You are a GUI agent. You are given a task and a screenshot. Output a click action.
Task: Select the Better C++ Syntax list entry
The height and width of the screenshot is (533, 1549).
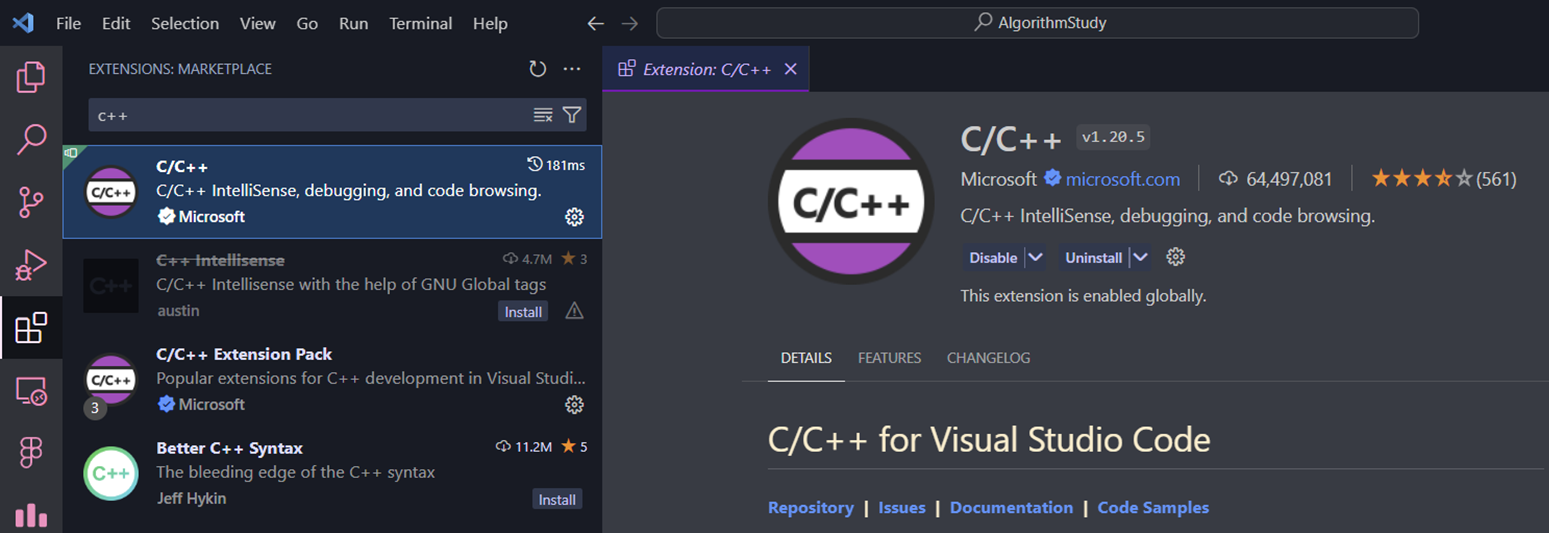pyautogui.click(x=332, y=474)
